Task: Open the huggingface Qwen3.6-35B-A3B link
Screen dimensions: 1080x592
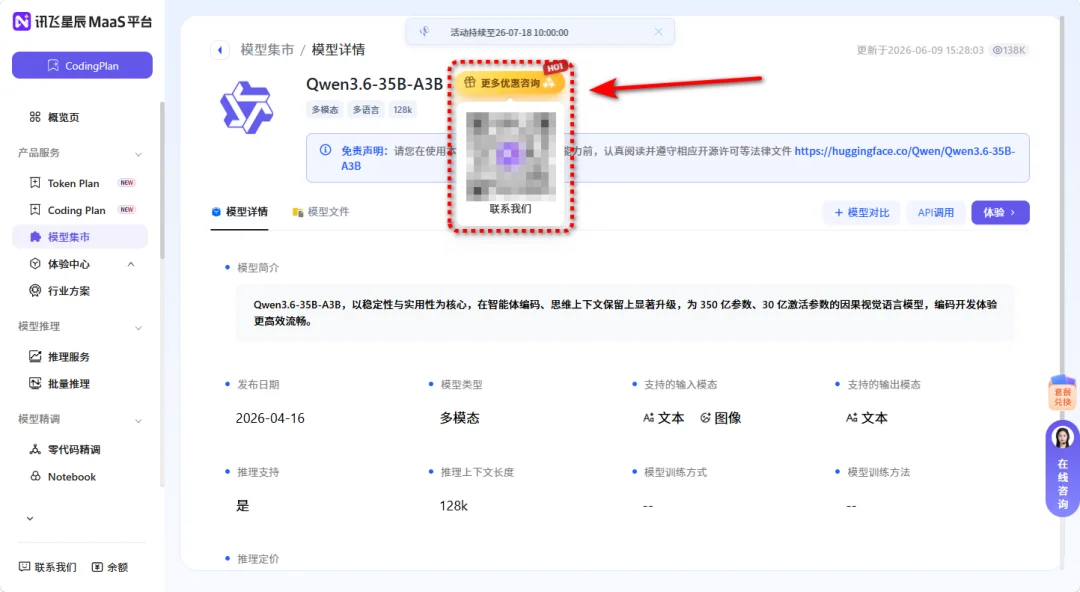Action: point(904,151)
